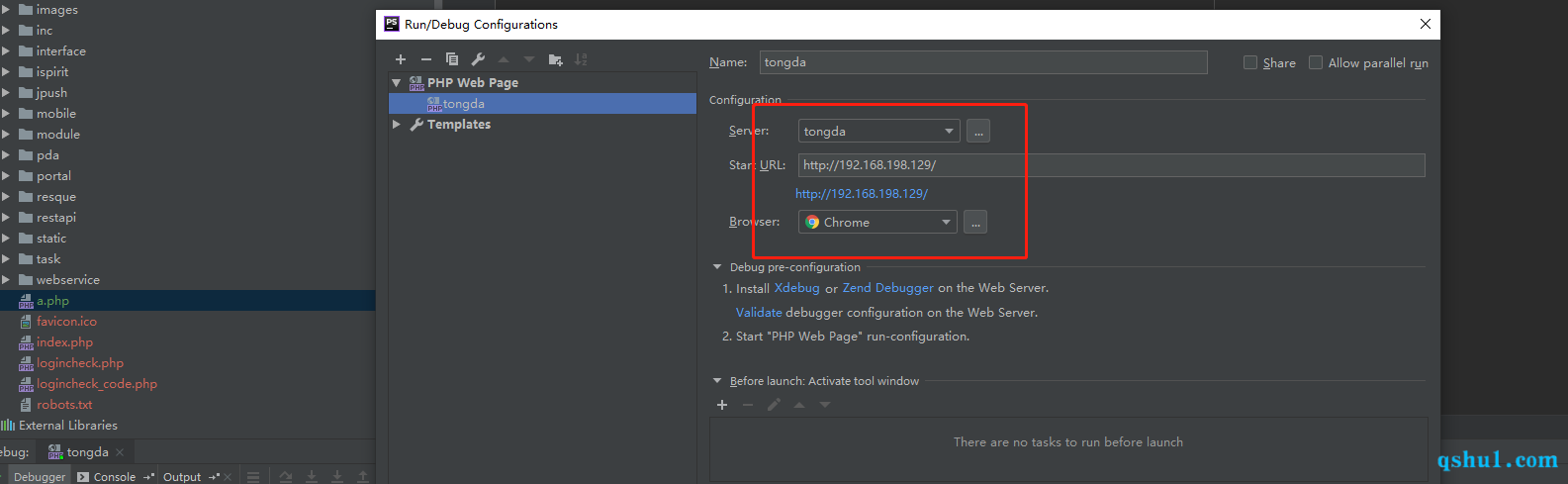1568x484 pixels.
Task: Select favicon.ico in project tree
Action: click(x=66, y=322)
